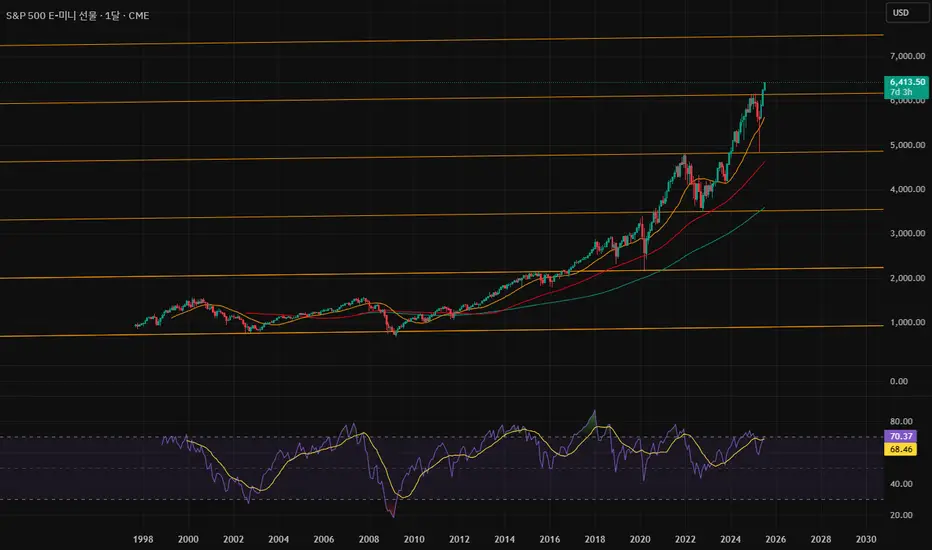Click the 1,000.00 price axis label
The width and height of the screenshot is (932, 550).
pyautogui.click(x=907, y=322)
